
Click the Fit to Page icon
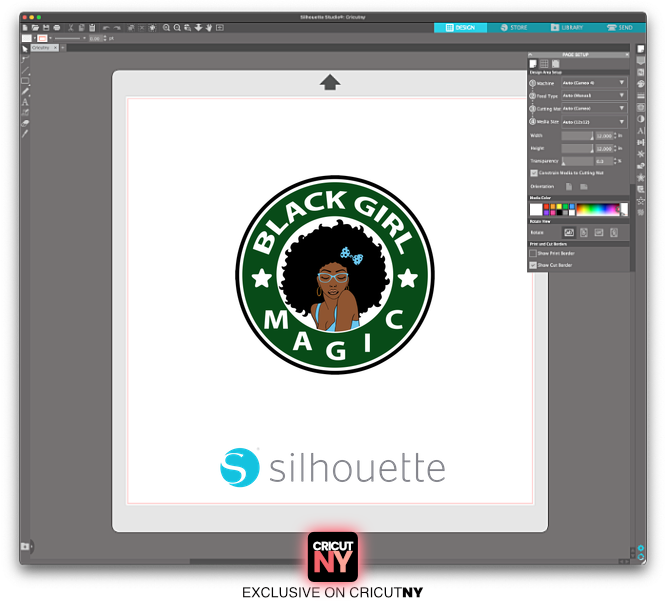(x=220, y=28)
